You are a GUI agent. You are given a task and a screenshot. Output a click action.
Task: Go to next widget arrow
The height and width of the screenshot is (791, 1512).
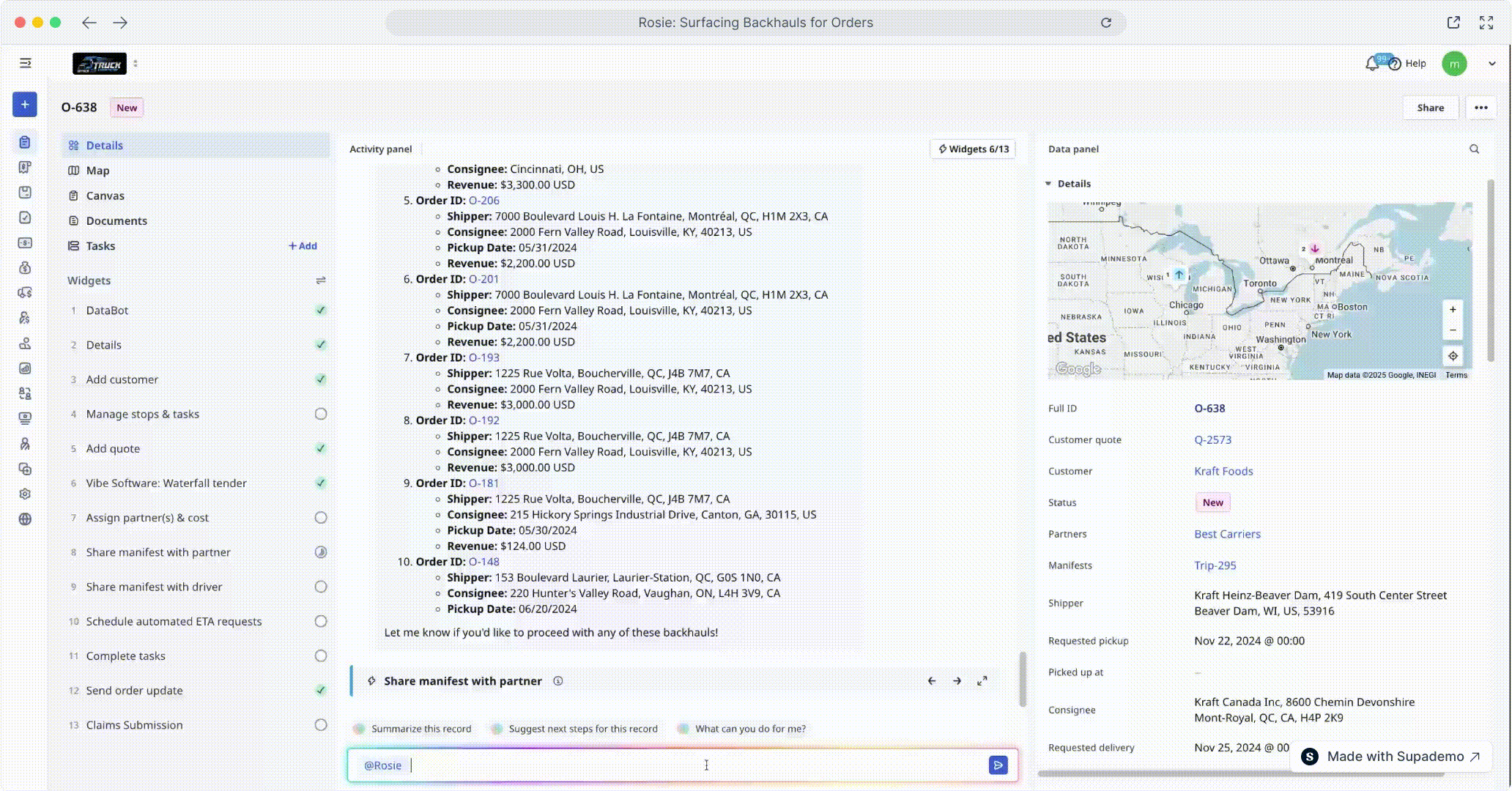point(957,681)
